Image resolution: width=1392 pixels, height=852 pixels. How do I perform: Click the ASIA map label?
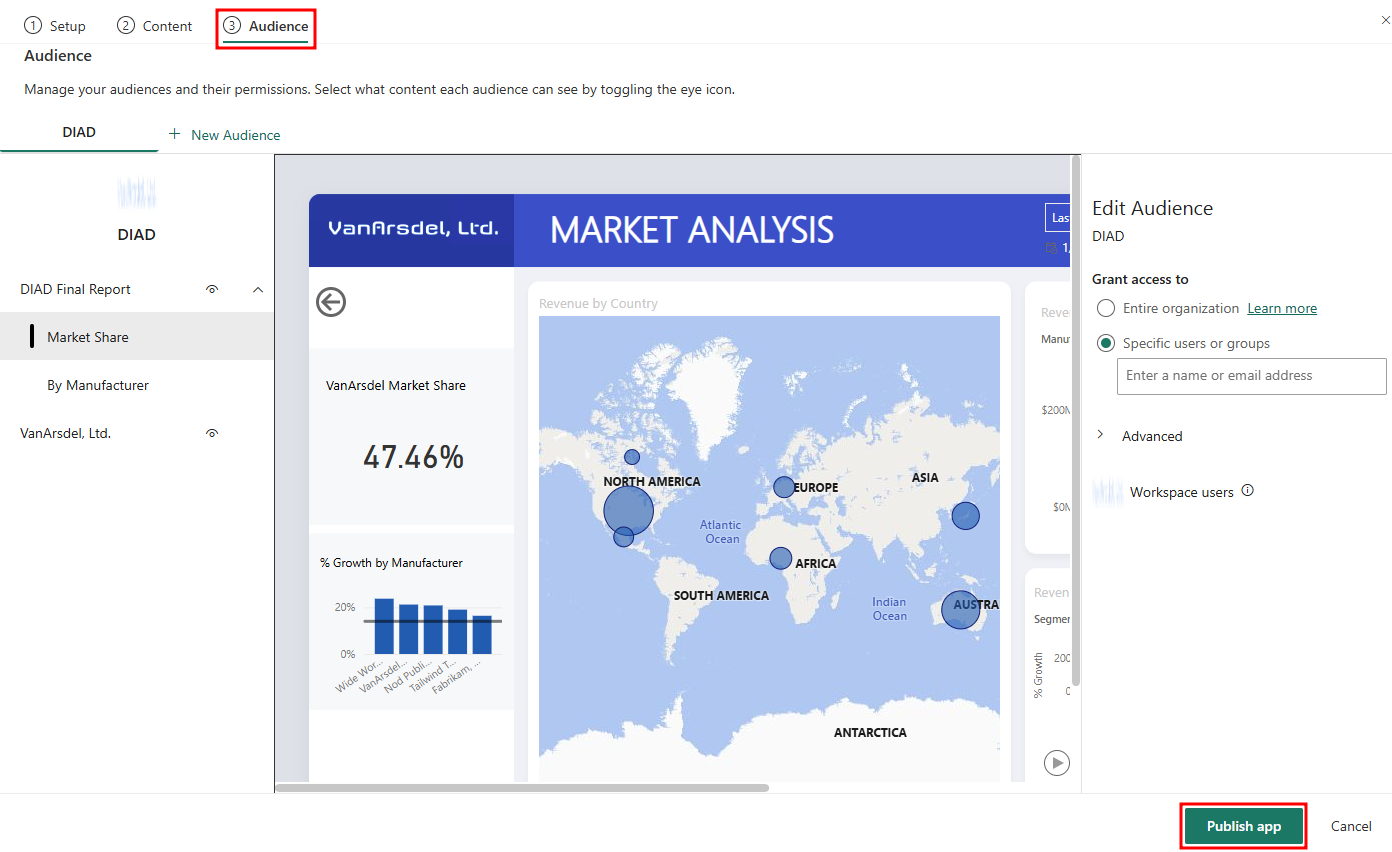coord(925,478)
